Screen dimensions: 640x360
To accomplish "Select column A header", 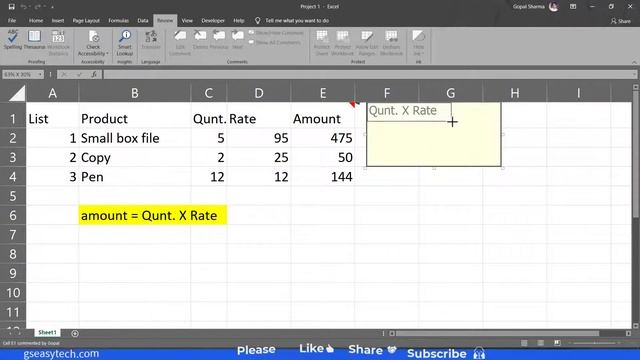I will coord(52,93).
